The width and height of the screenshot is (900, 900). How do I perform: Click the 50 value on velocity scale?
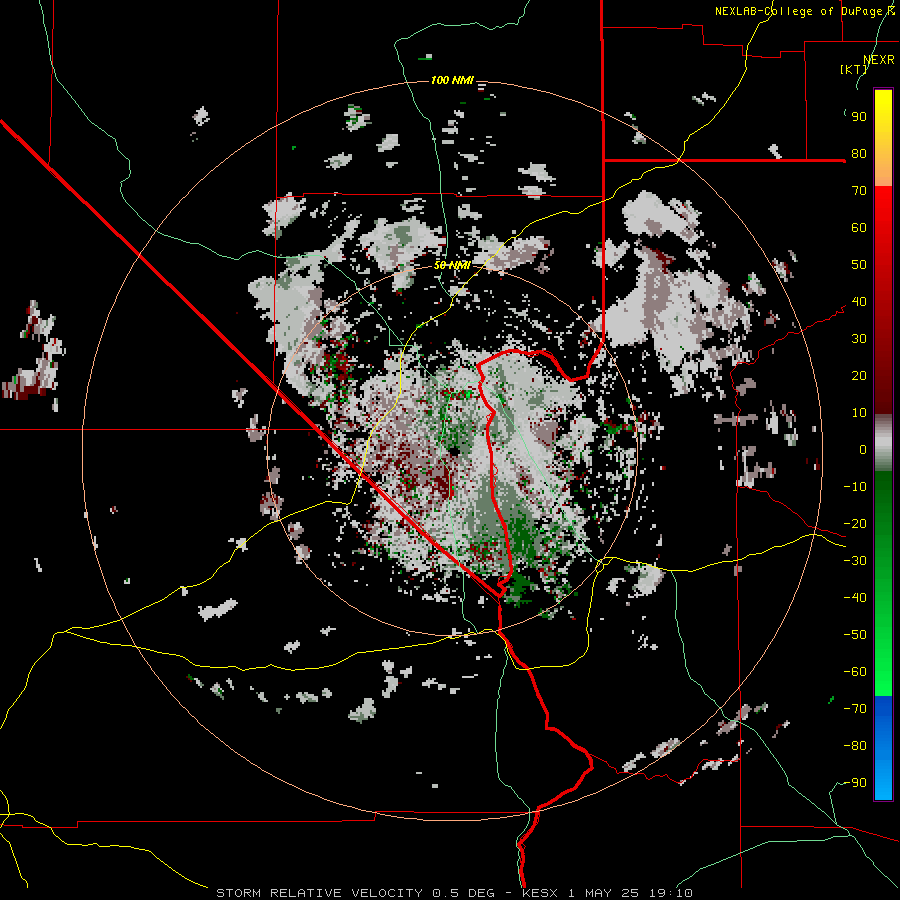(859, 265)
